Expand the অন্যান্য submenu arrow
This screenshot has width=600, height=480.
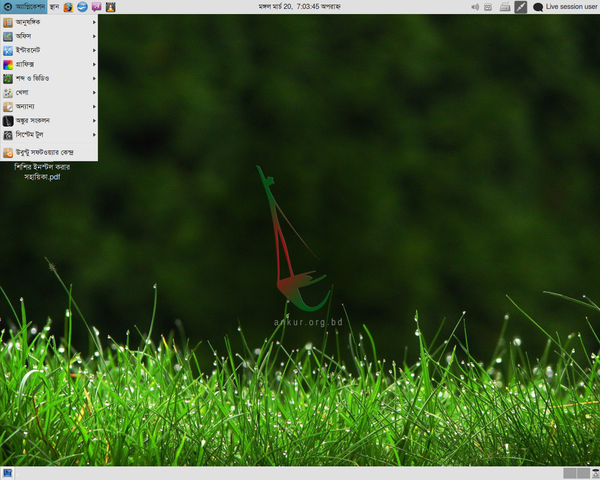[94, 106]
